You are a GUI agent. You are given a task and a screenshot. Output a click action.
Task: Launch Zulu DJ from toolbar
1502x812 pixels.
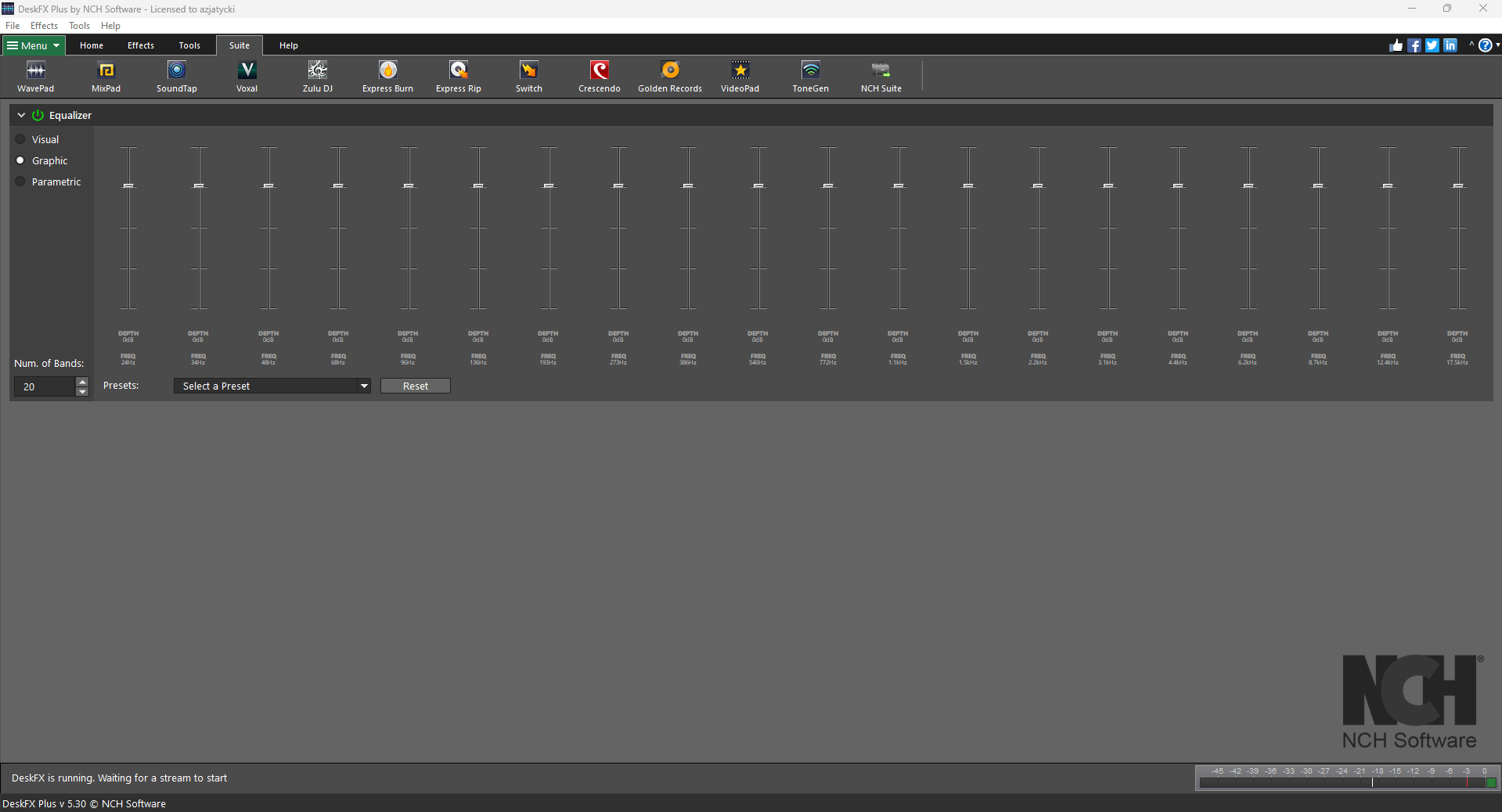pyautogui.click(x=318, y=77)
